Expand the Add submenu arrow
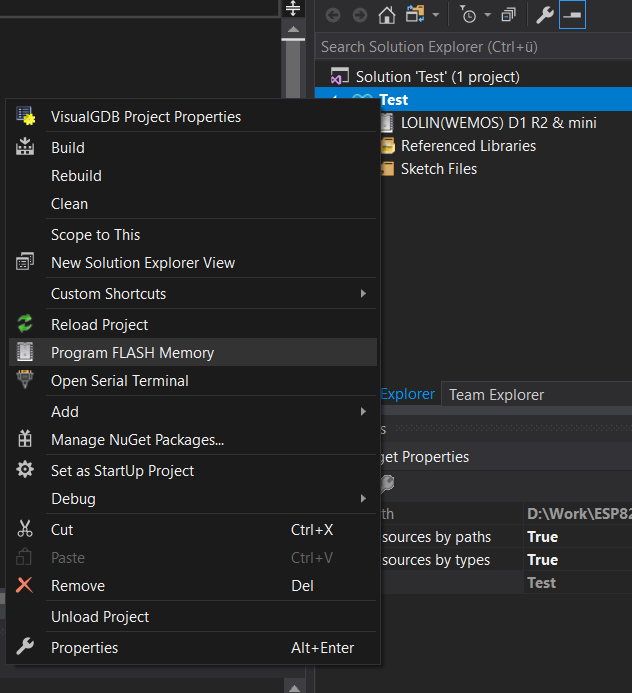Viewport: 632px width, 693px height. click(x=363, y=411)
